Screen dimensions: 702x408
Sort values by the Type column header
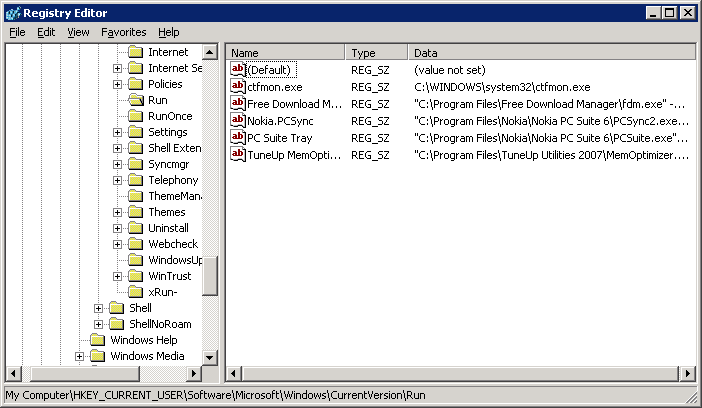coord(377,52)
